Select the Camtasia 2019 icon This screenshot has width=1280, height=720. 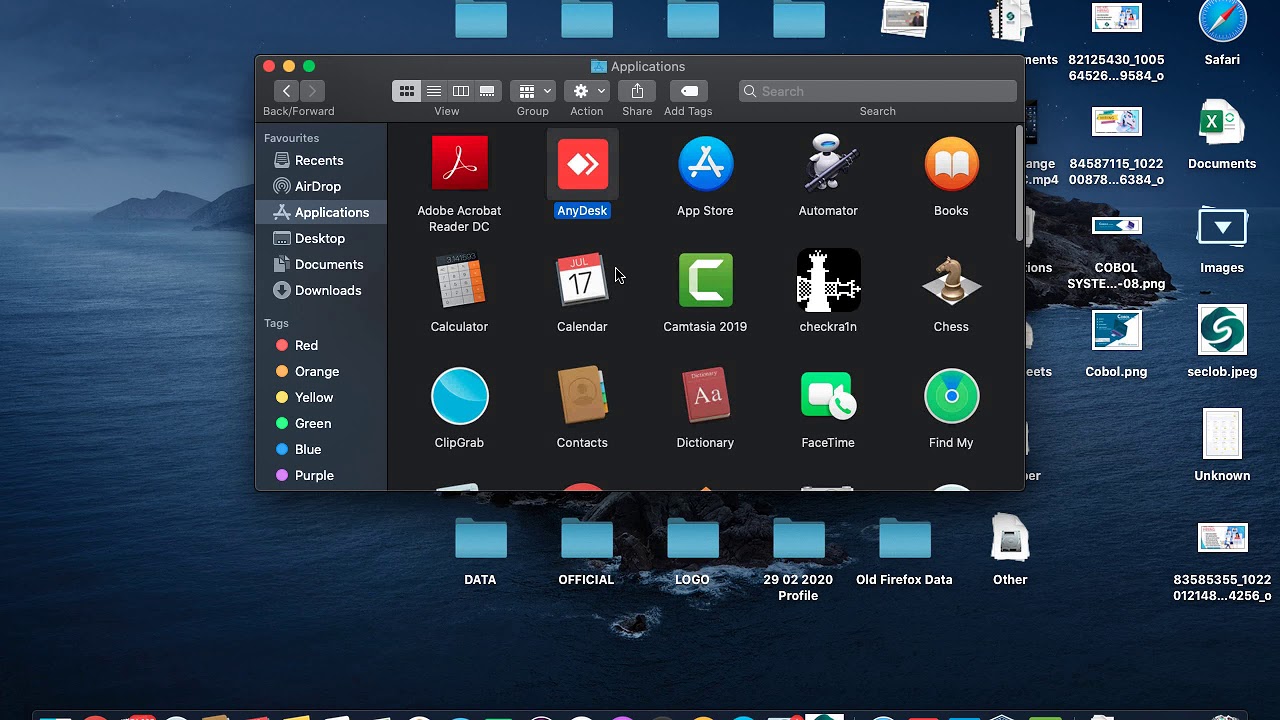coord(705,279)
